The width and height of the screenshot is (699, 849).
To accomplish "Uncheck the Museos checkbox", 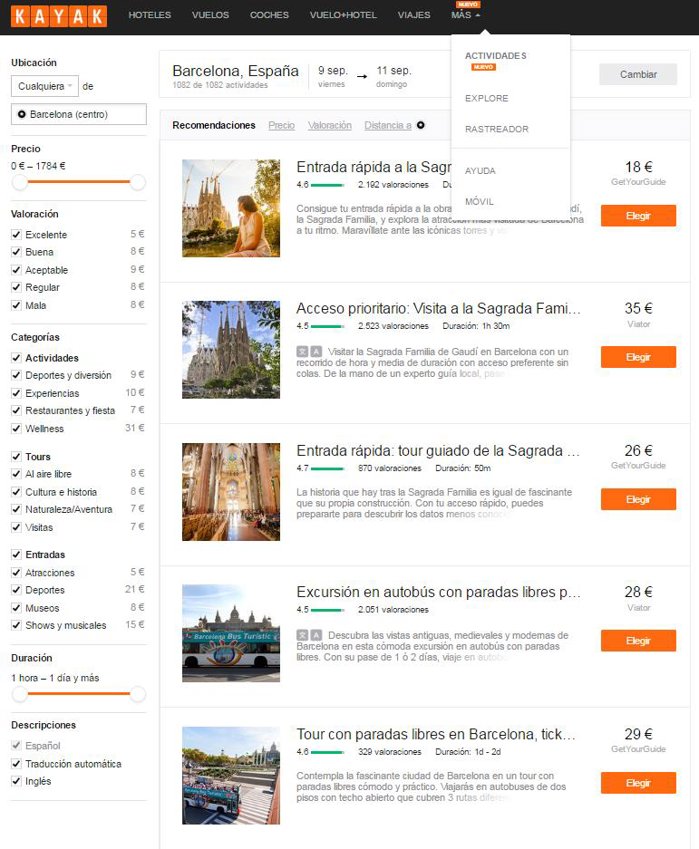I will coord(16,608).
